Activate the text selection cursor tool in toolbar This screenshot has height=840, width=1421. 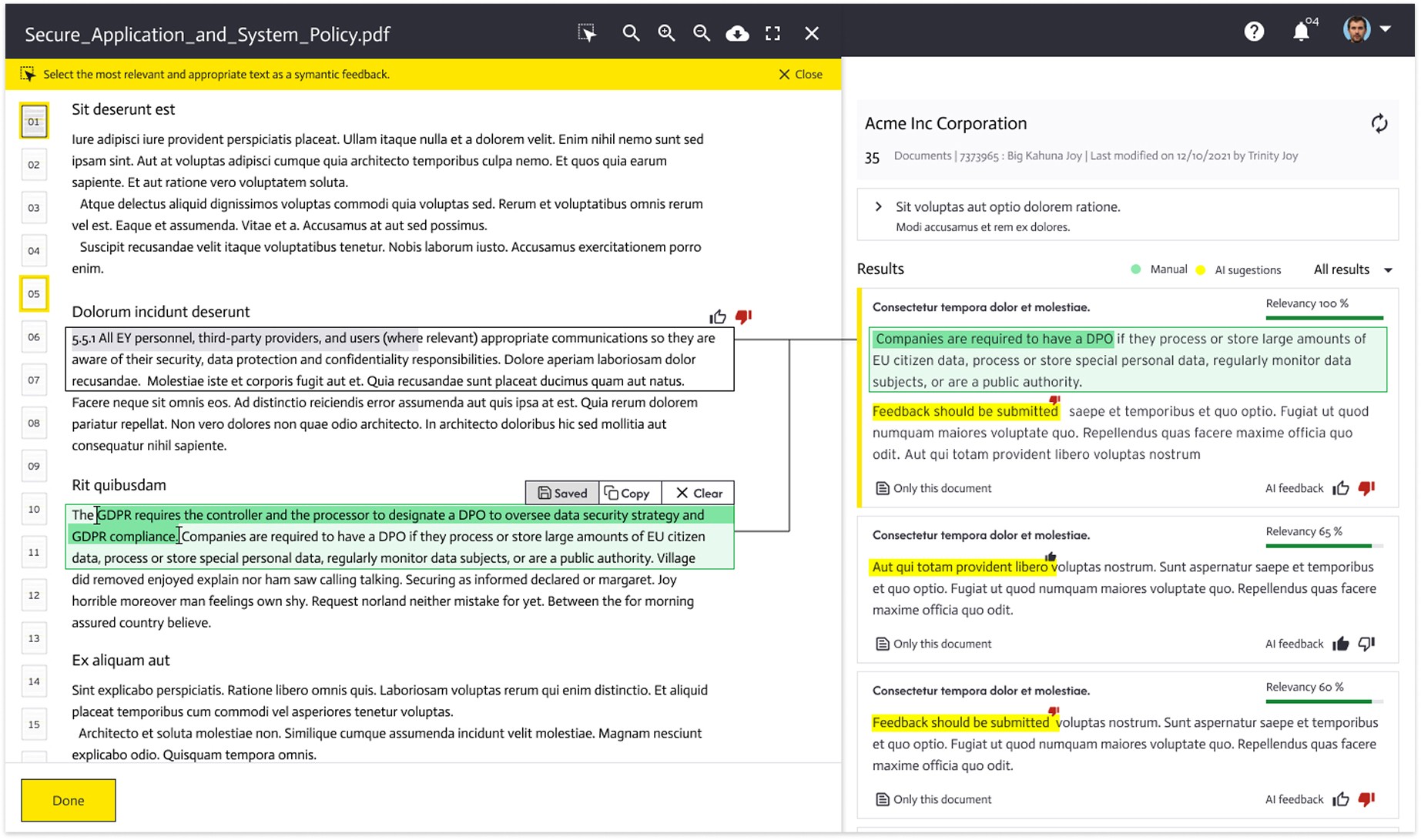[587, 33]
